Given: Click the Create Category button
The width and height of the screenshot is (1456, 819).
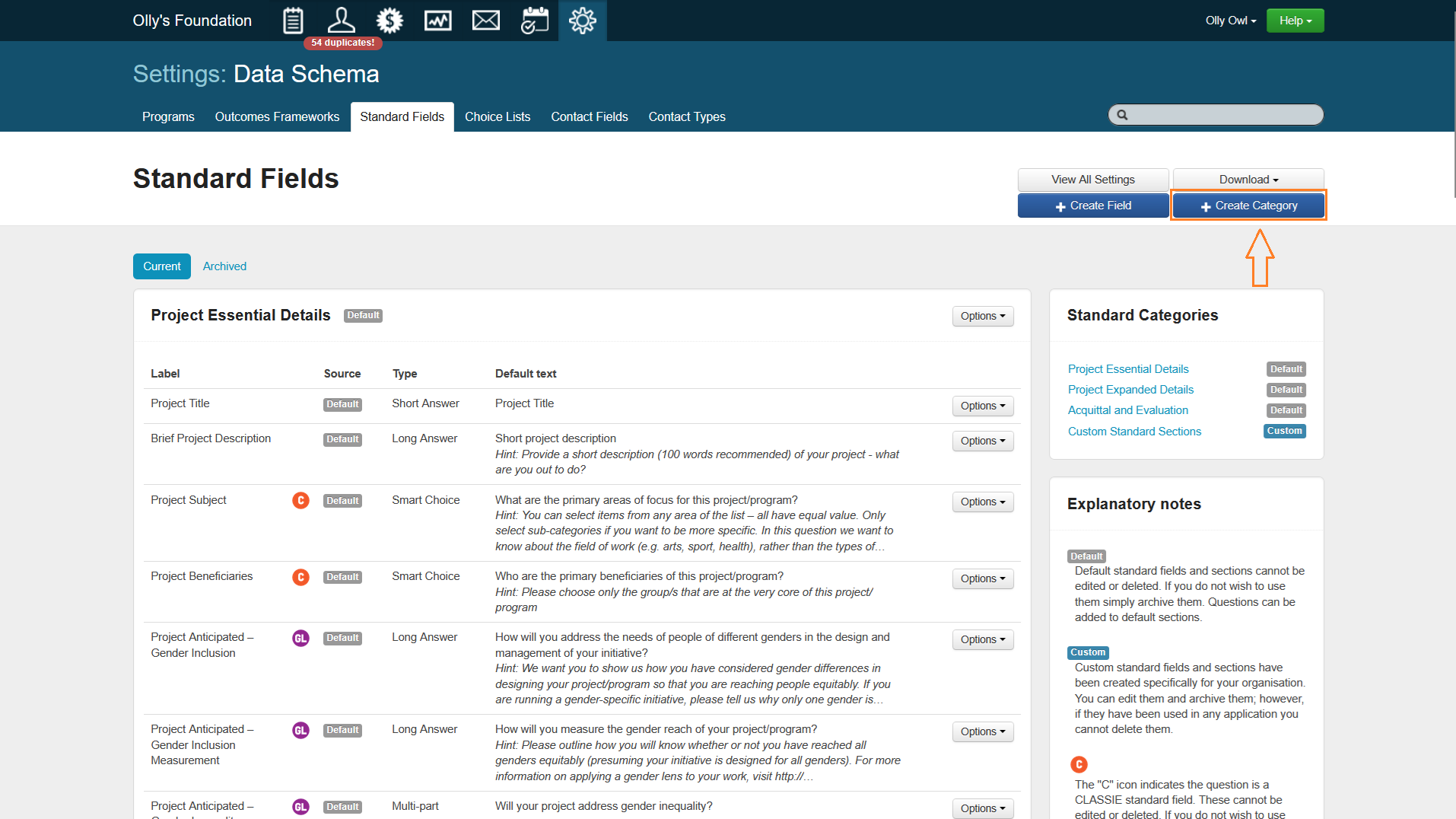Looking at the screenshot, I should coord(1248,206).
